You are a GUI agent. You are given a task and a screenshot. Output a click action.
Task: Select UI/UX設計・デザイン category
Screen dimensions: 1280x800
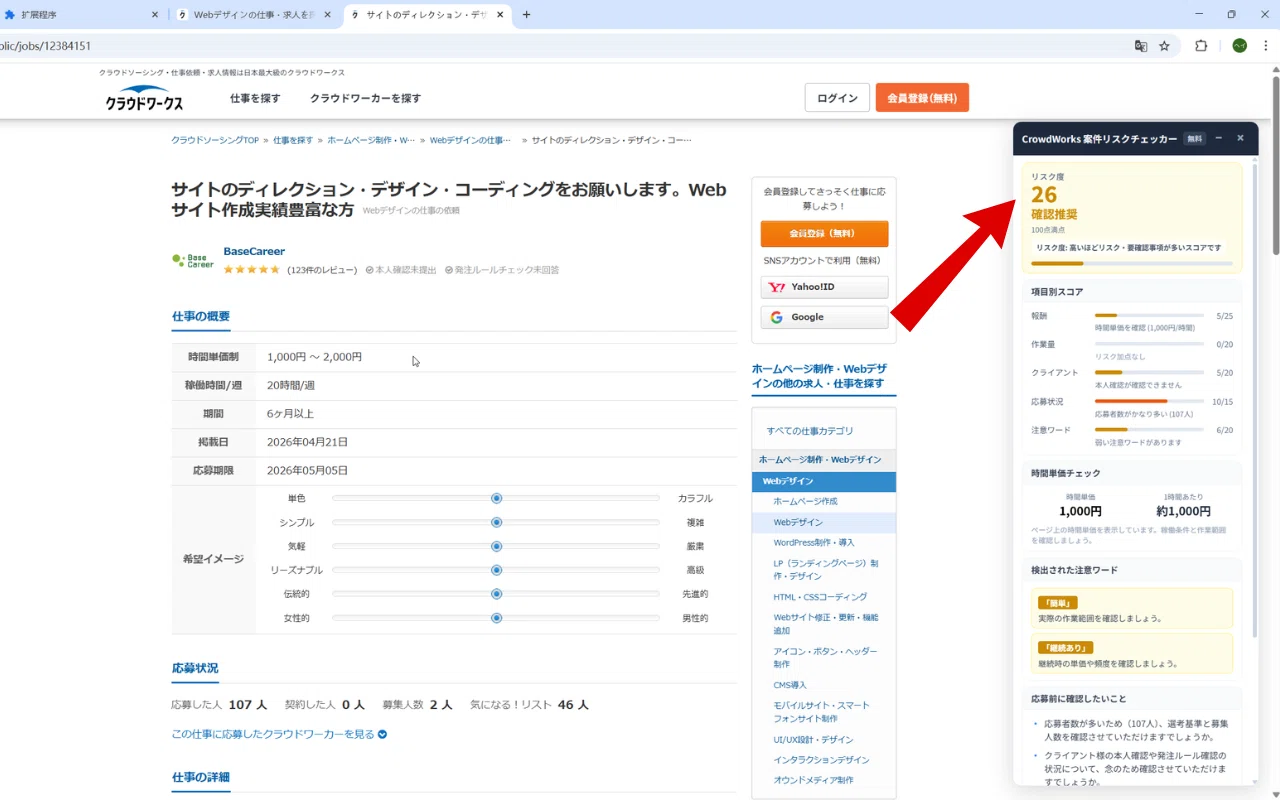[x=813, y=740]
